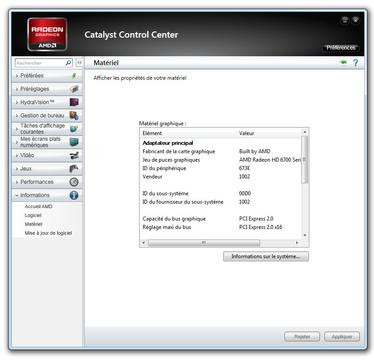
Task: Open the Logiciel page
Action: pyautogui.click(x=33, y=215)
